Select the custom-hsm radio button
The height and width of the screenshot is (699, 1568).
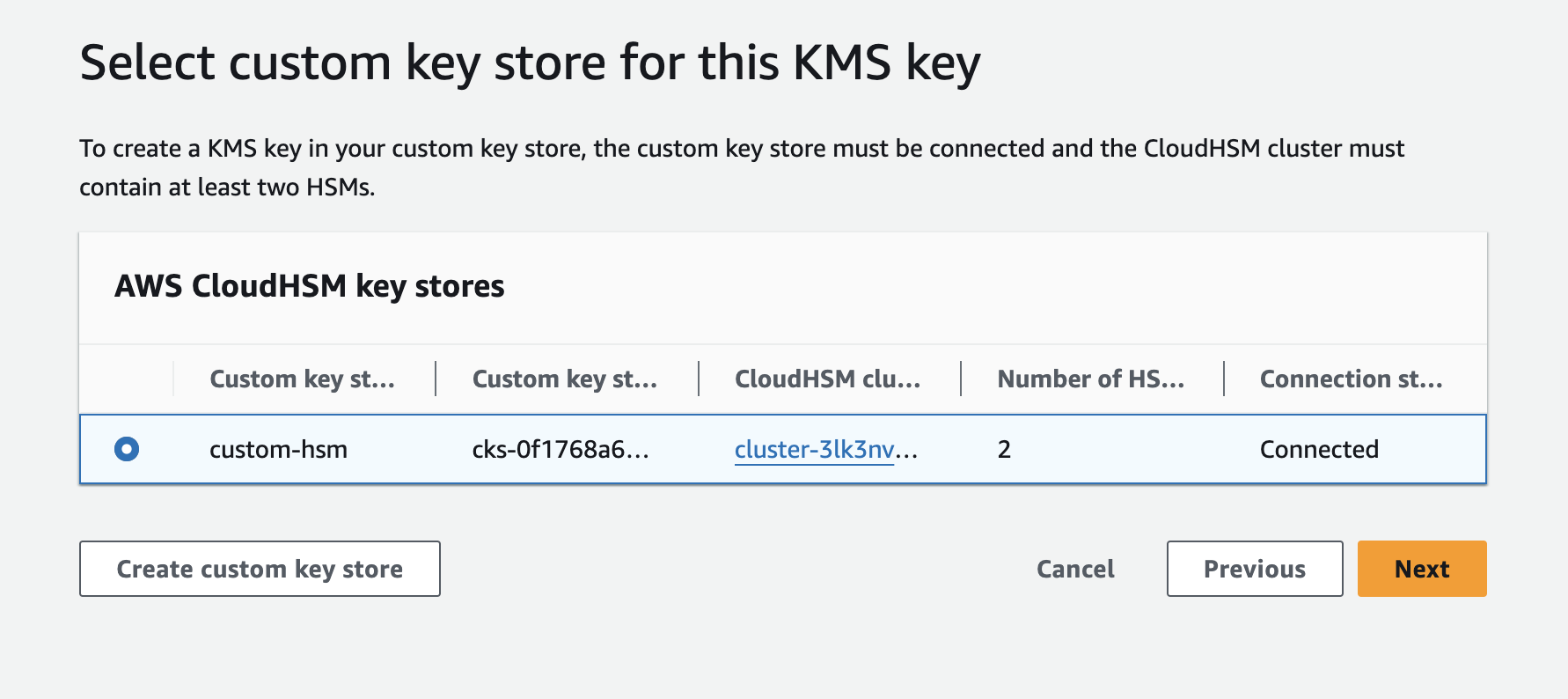(127, 449)
